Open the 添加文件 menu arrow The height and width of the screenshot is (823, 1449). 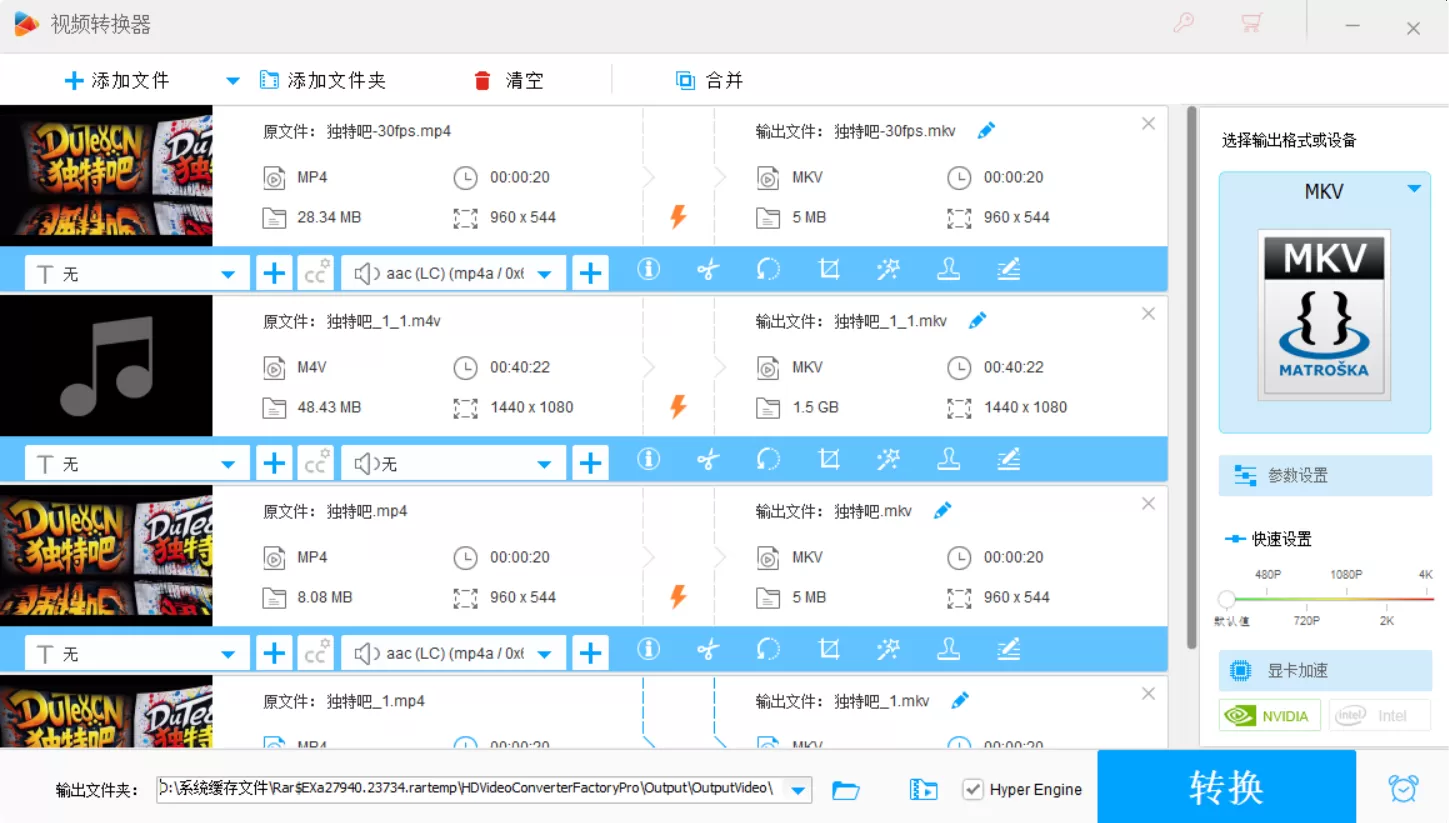[x=232, y=80]
